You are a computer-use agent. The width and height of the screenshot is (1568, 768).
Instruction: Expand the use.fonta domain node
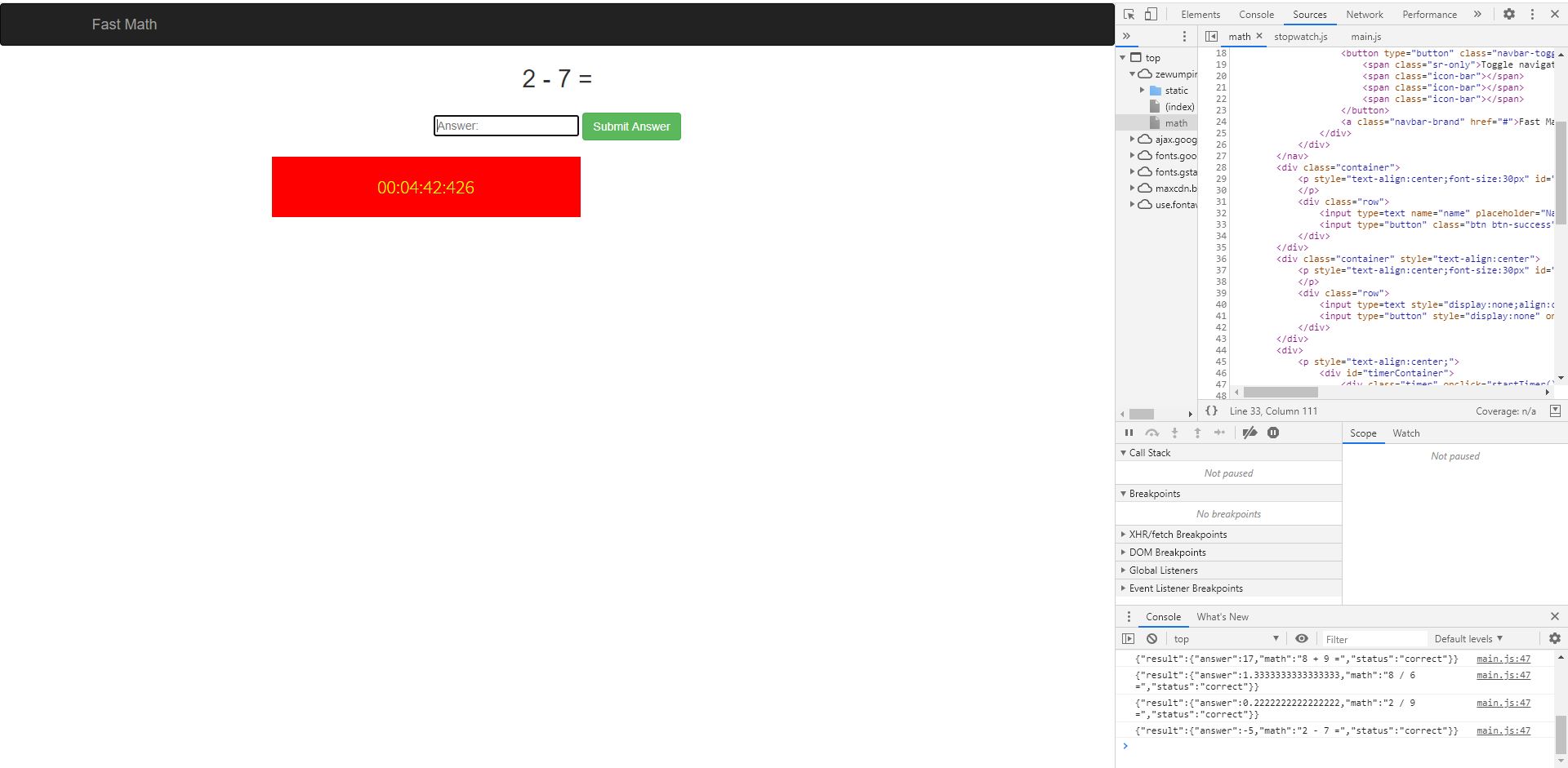pyautogui.click(x=1133, y=204)
